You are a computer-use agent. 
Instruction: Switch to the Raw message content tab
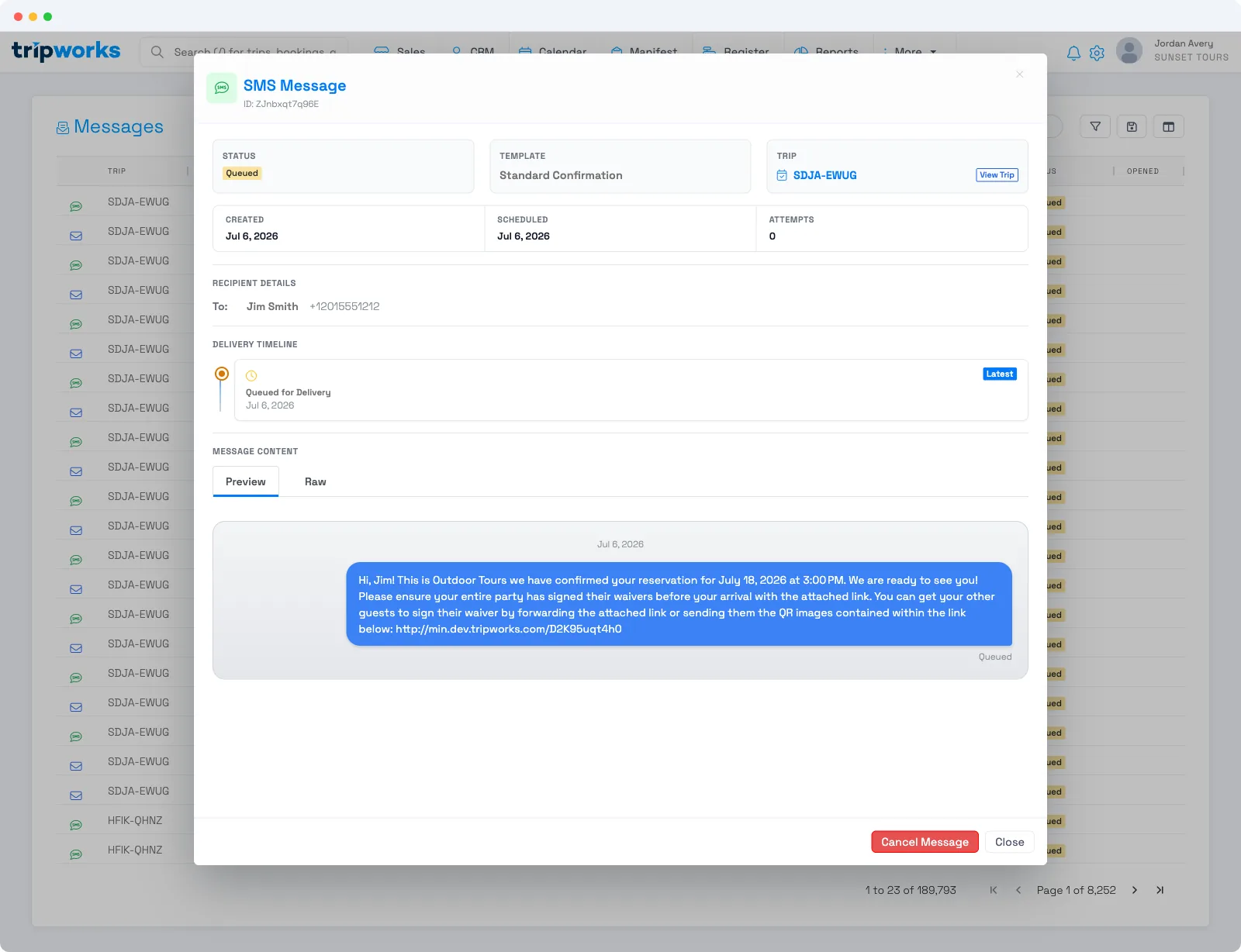click(x=315, y=481)
